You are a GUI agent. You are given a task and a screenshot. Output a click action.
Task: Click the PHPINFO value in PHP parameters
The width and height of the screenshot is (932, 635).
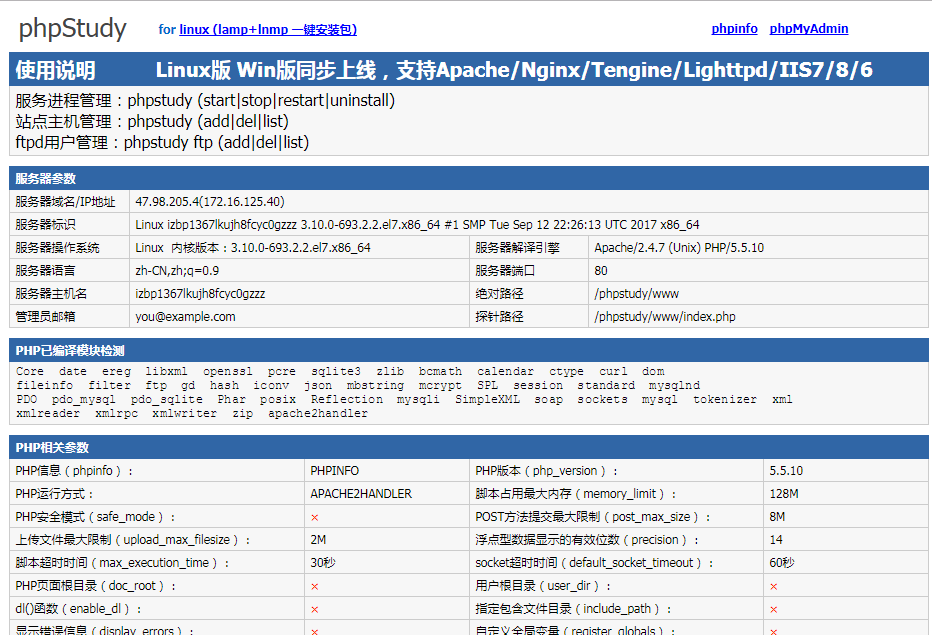[335, 471]
